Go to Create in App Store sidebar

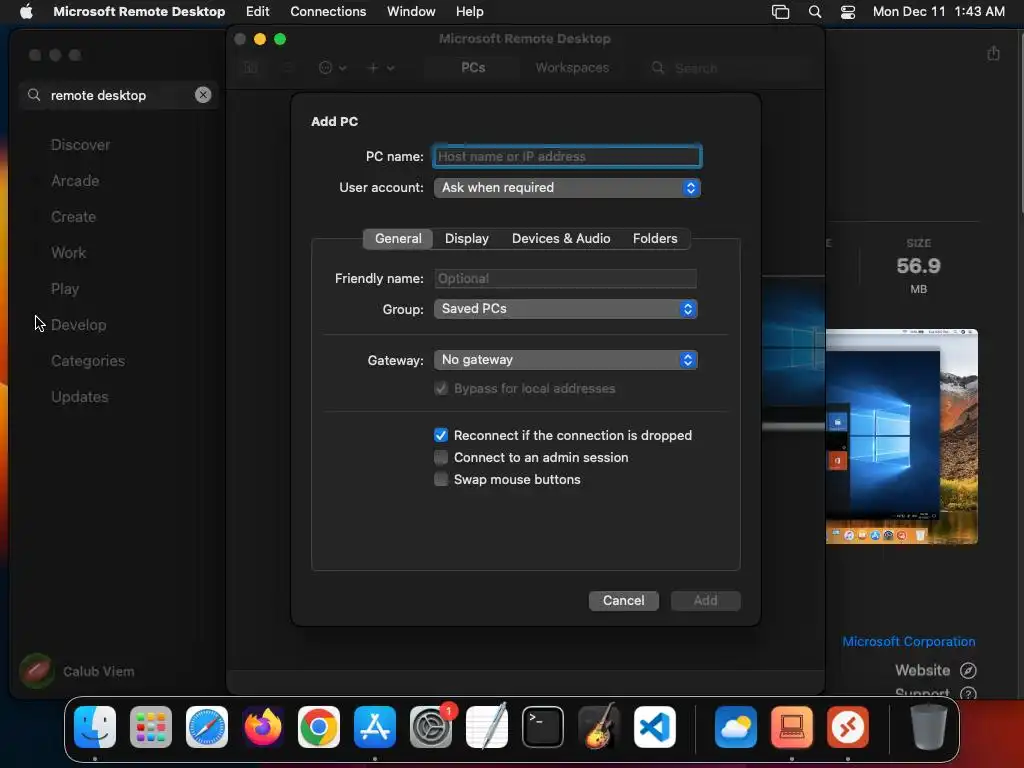click(x=73, y=217)
